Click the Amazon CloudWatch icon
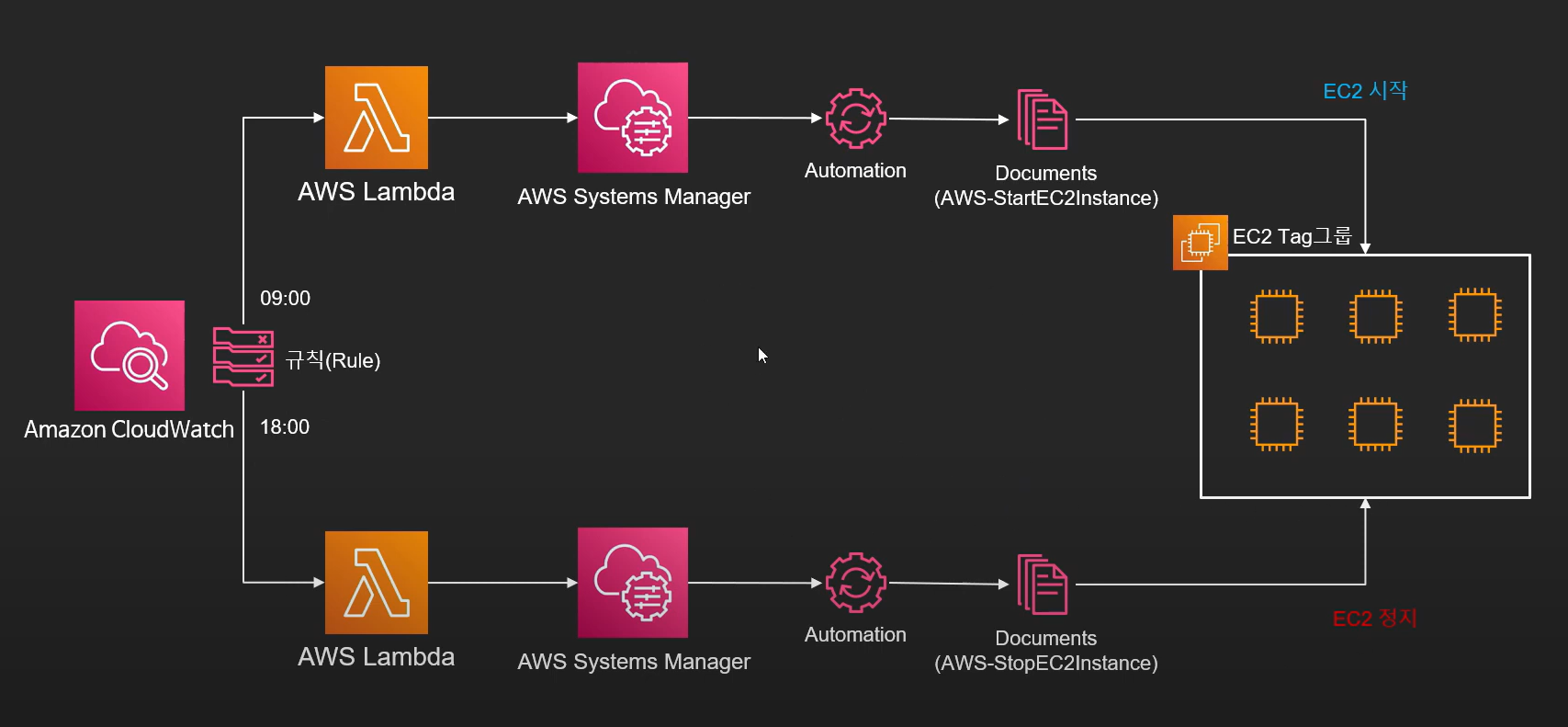The image size is (1568, 727). [130, 356]
